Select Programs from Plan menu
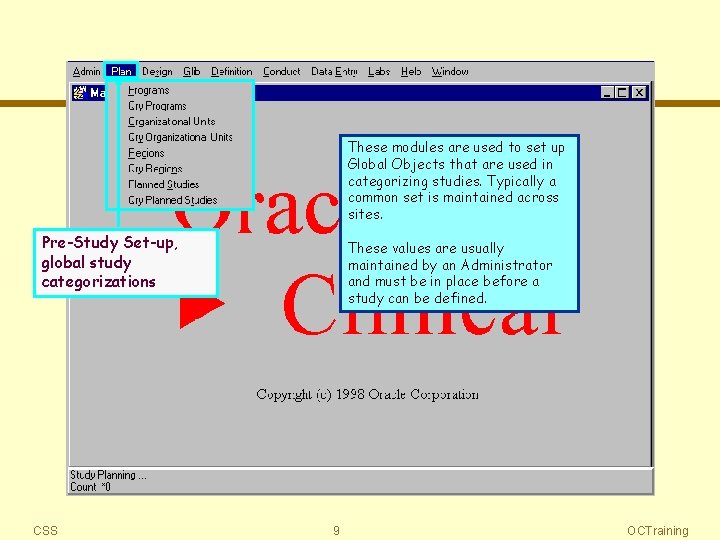This screenshot has height=540, width=720. point(149,90)
